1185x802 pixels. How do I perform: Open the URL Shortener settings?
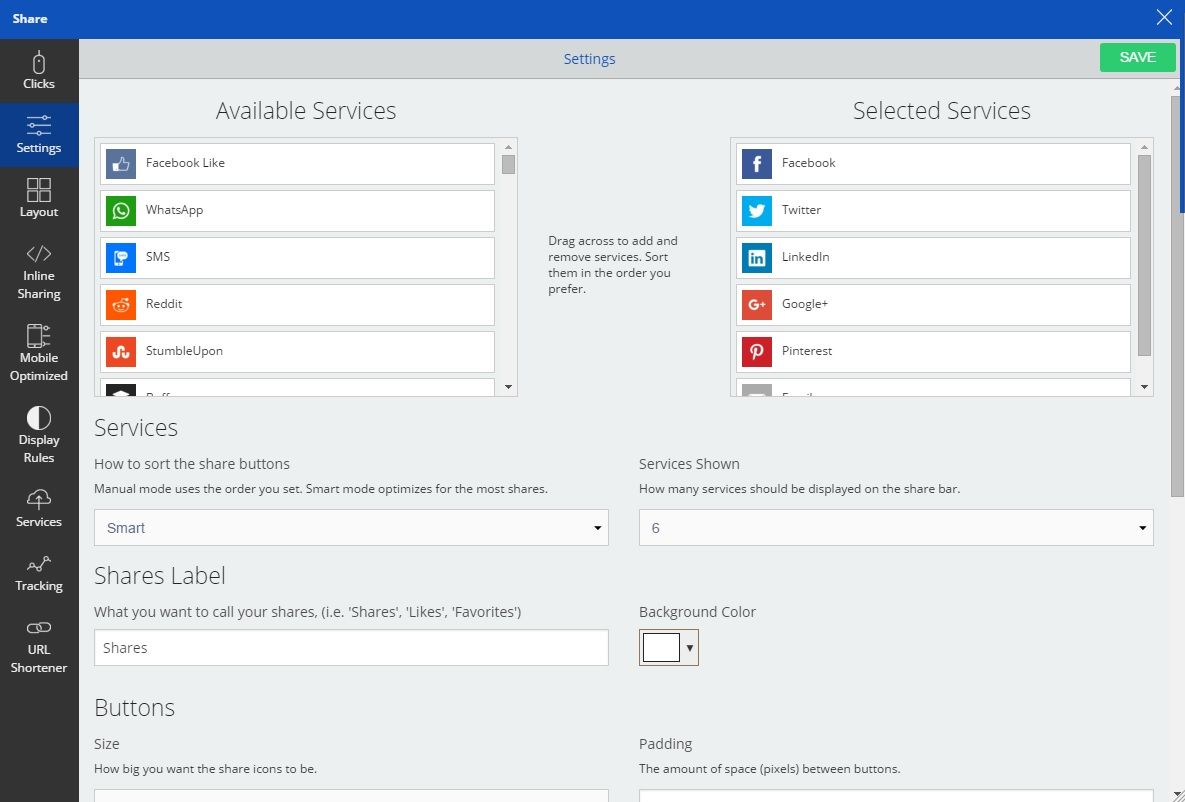pyautogui.click(x=39, y=644)
